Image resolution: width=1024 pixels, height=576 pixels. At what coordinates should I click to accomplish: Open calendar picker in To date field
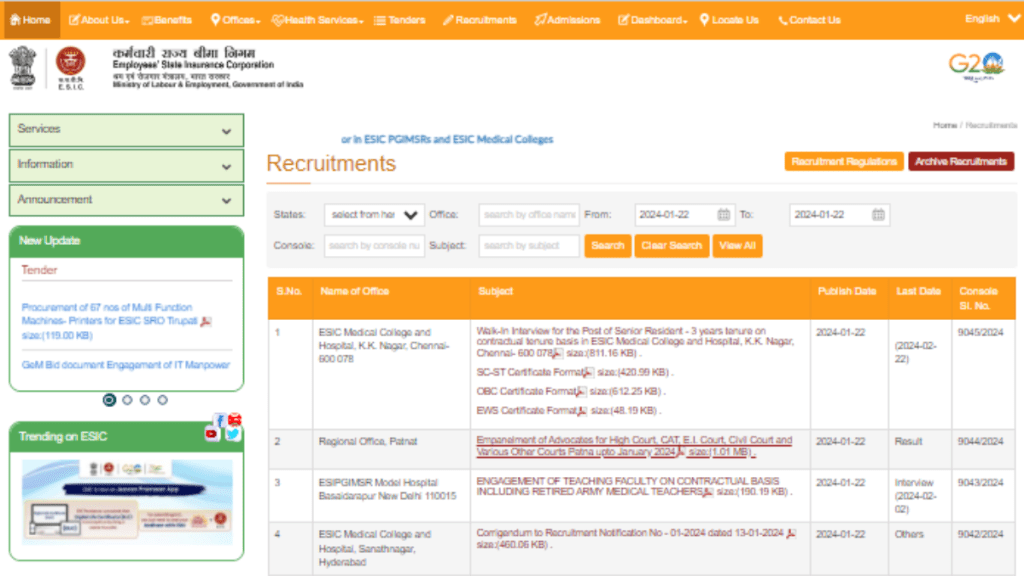click(878, 215)
